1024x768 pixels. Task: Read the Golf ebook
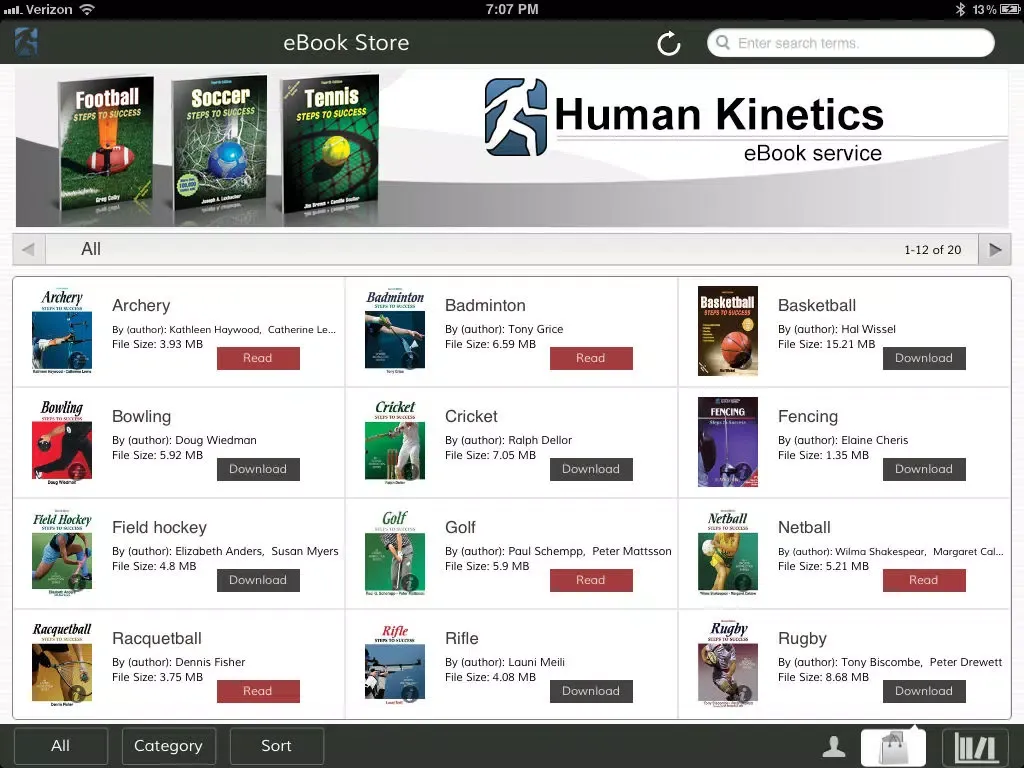[591, 580]
